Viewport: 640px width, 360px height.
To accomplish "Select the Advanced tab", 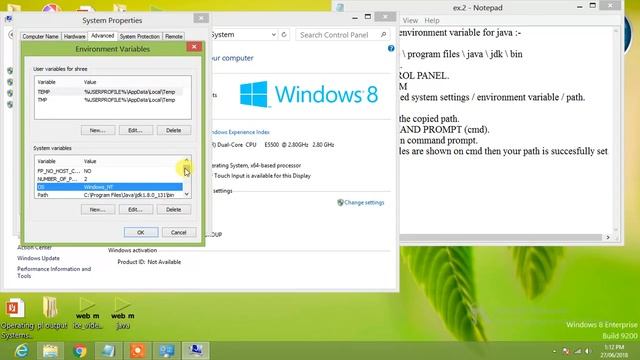I will pyautogui.click(x=102, y=36).
